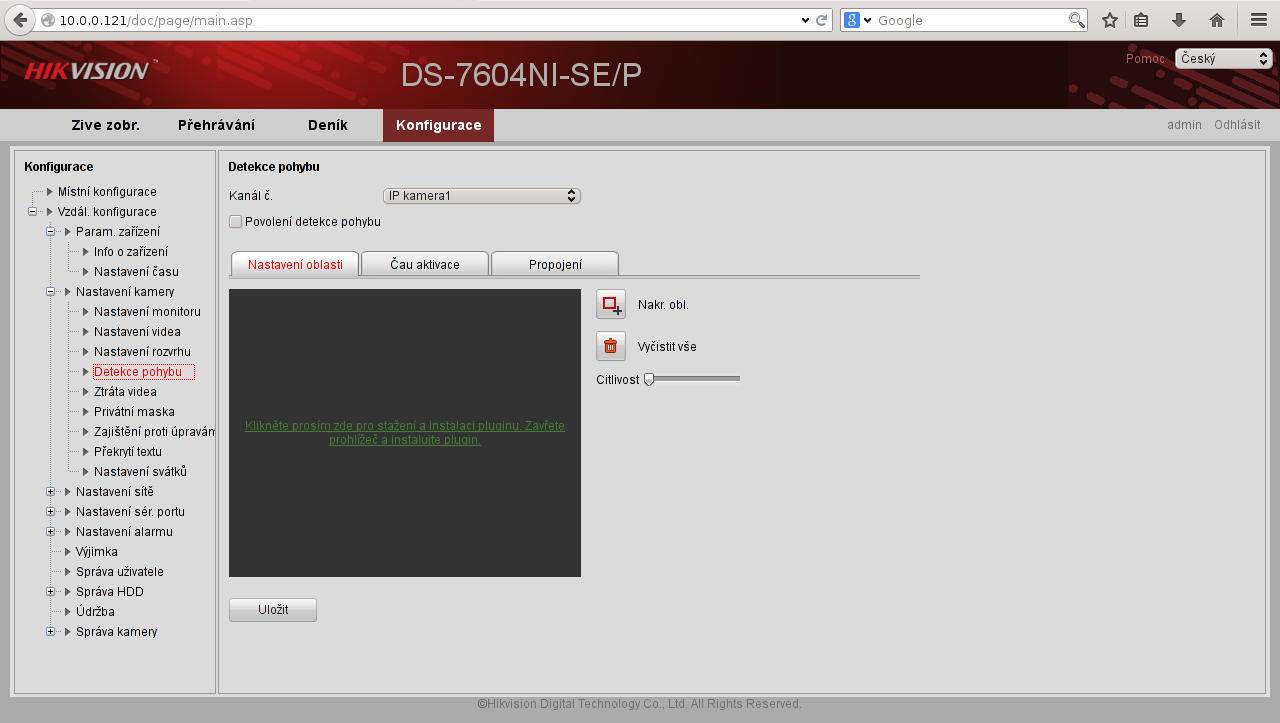
Task: Click the Uložit button
Action: click(x=273, y=610)
